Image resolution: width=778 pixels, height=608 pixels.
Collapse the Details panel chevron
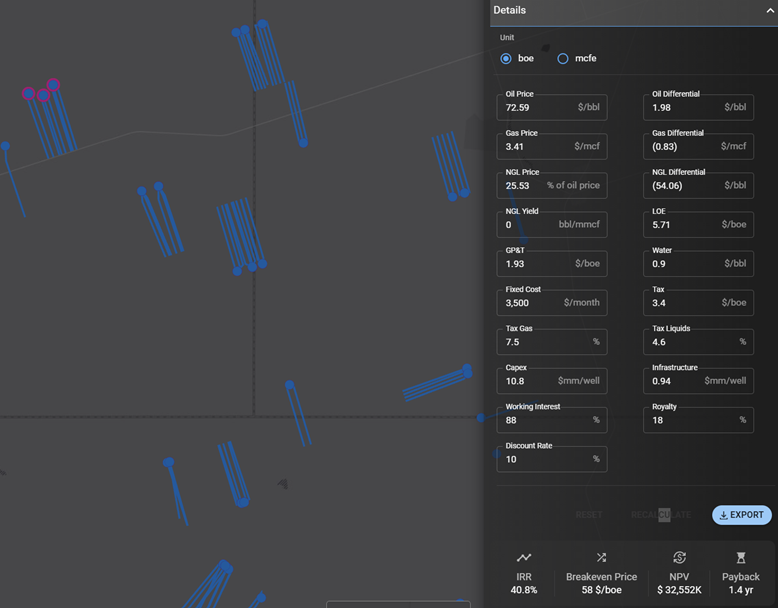(x=769, y=11)
